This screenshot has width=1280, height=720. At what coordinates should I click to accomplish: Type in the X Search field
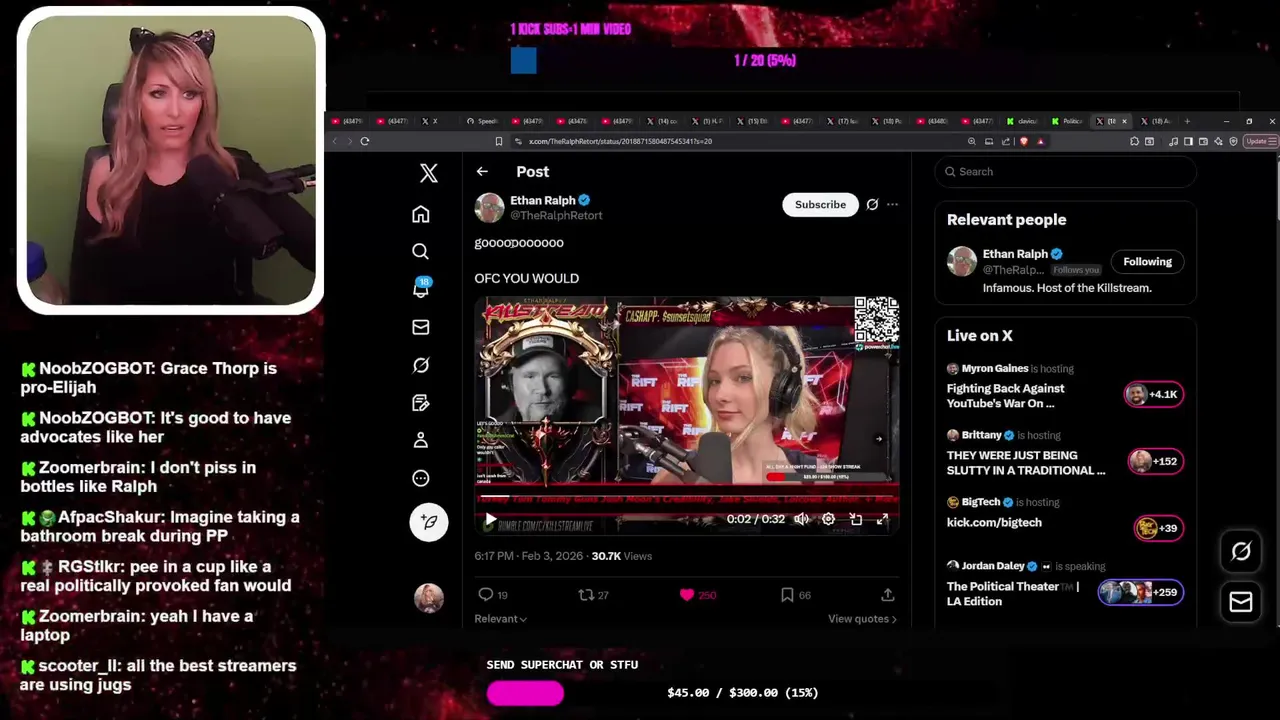click(x=1065, y=172)
